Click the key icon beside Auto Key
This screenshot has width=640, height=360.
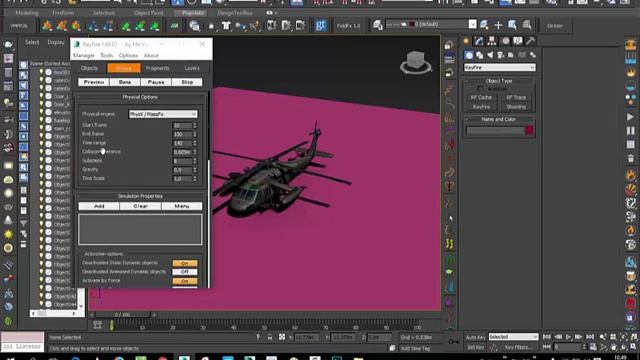pyautogui.click(x=453, y=341)
